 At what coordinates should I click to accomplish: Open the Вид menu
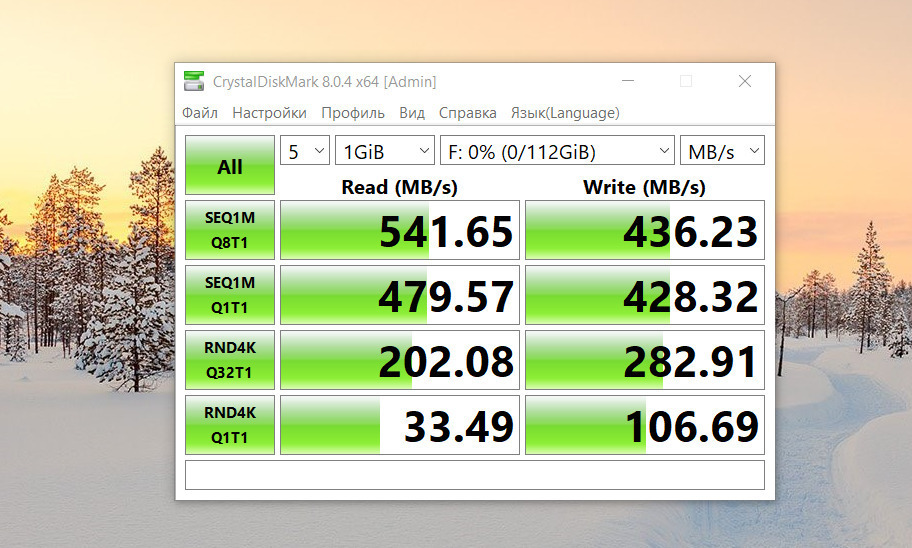412,112
